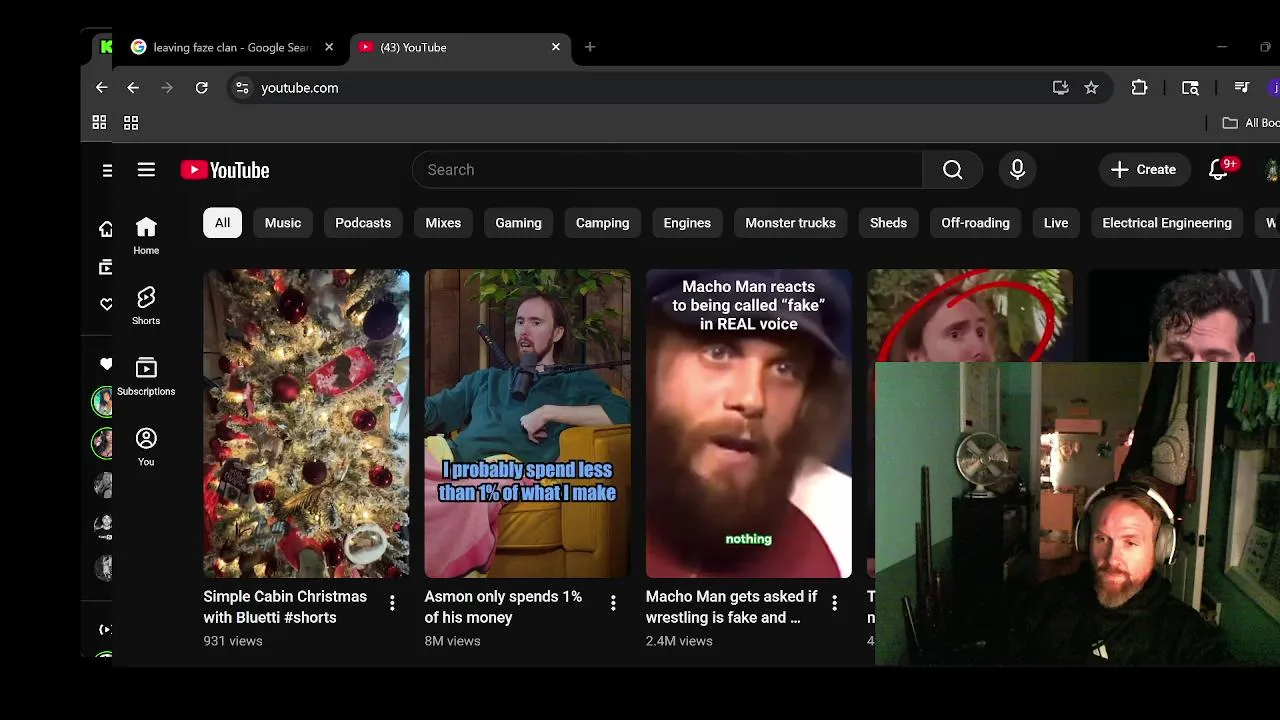1280x720 pixels.
Task: Click title 'Macho Man gets asked if wrestling is fake'
Action: click(731, 607)
